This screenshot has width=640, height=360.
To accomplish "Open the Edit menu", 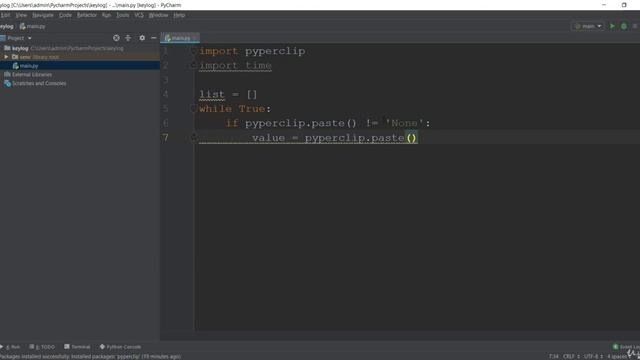I will click(x=5, y=15).
